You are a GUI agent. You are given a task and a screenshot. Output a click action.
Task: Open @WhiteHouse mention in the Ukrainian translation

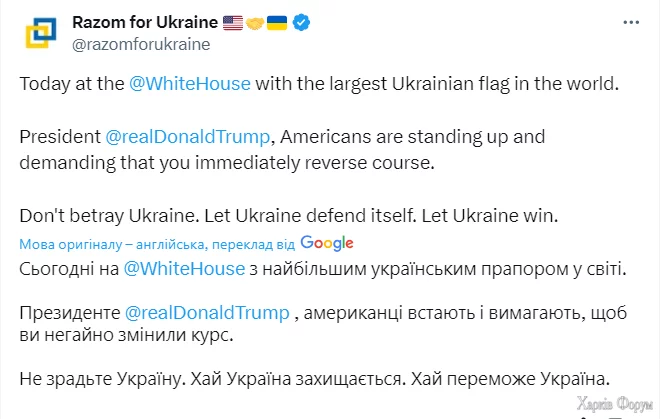[184, 268]
